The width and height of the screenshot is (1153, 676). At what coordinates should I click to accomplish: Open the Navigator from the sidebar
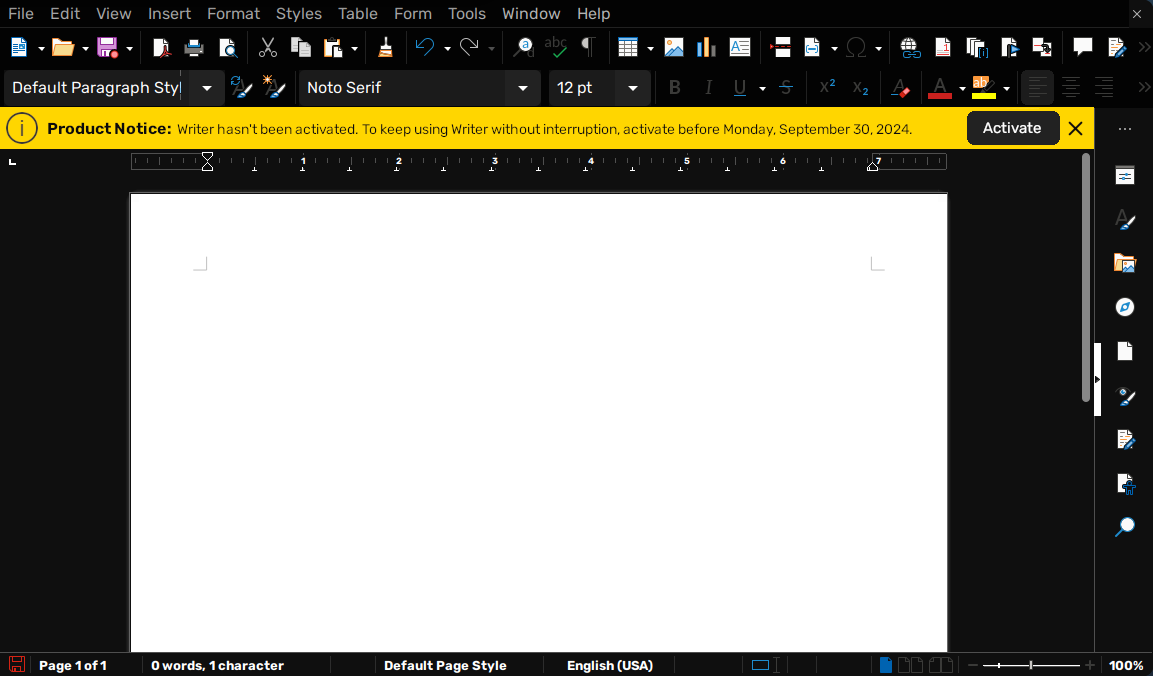pyautogui.click(x=1125, y=307)
